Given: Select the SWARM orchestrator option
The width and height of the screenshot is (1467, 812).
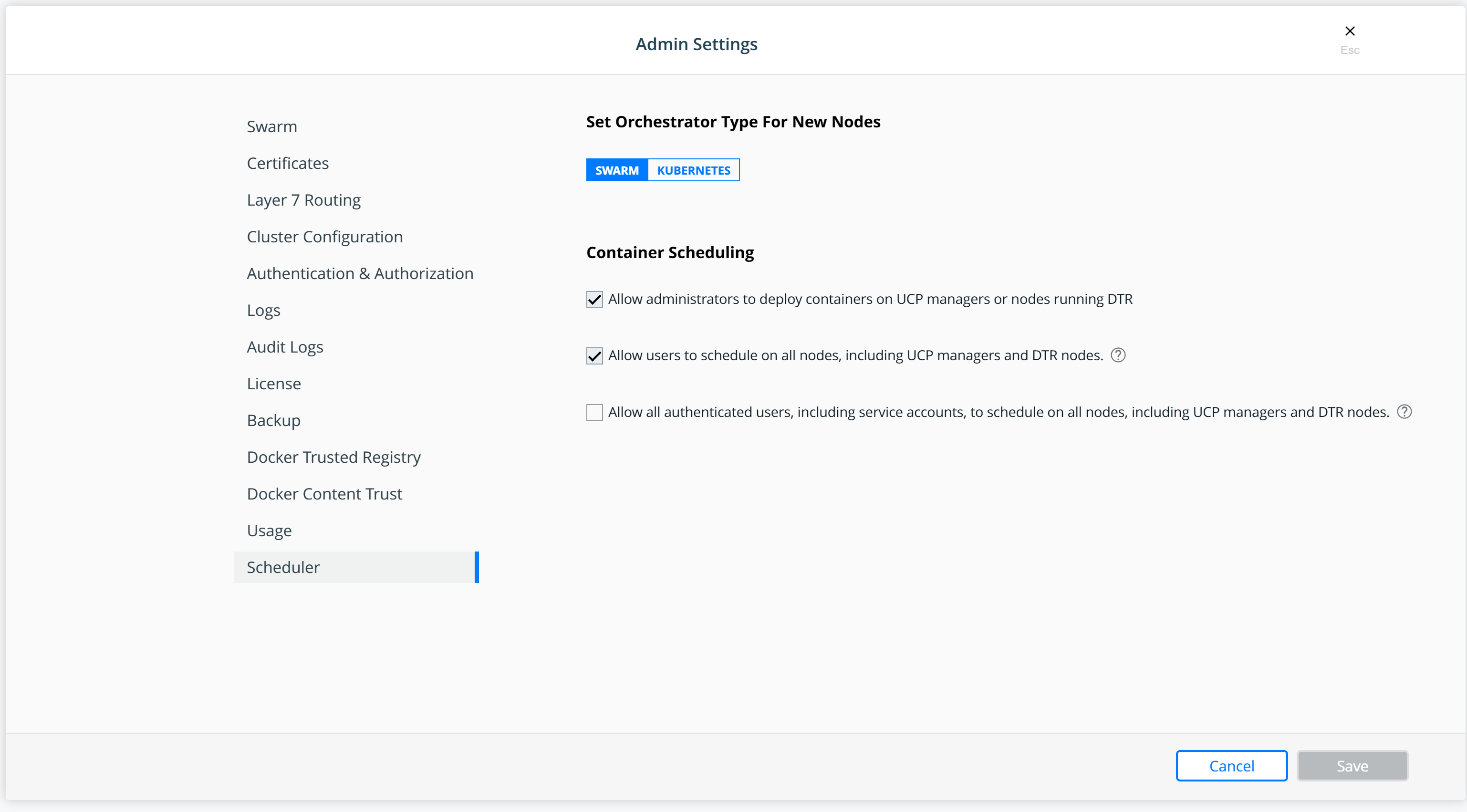Looking at the screenshot, I should (617, 170).
